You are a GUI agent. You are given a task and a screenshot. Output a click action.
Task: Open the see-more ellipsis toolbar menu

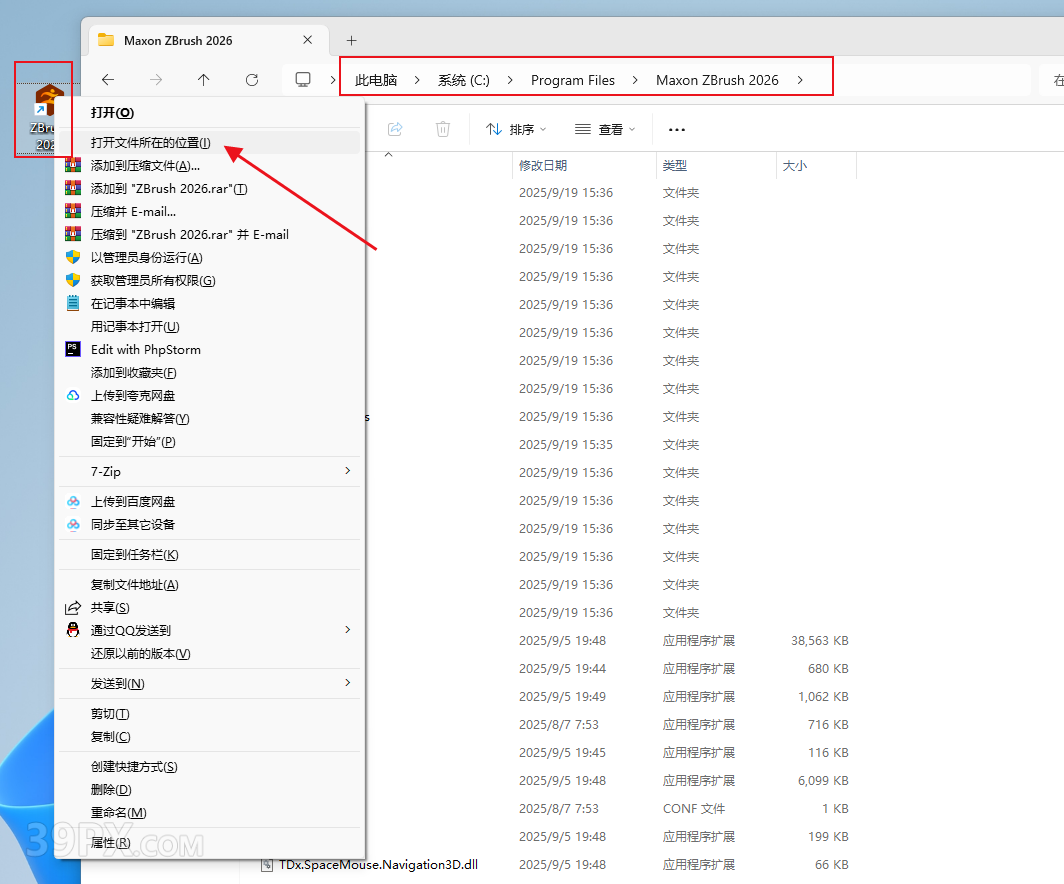tap(677, 129)
